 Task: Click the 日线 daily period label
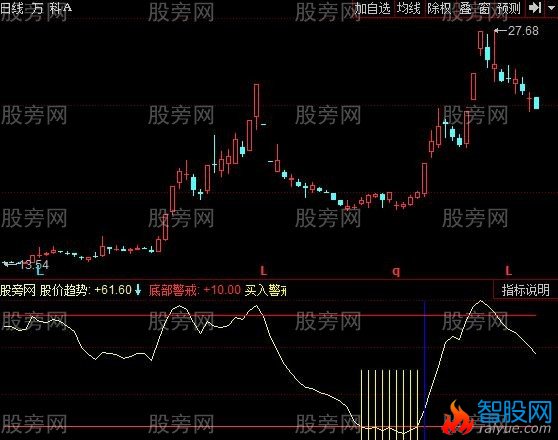coord(11,8)
